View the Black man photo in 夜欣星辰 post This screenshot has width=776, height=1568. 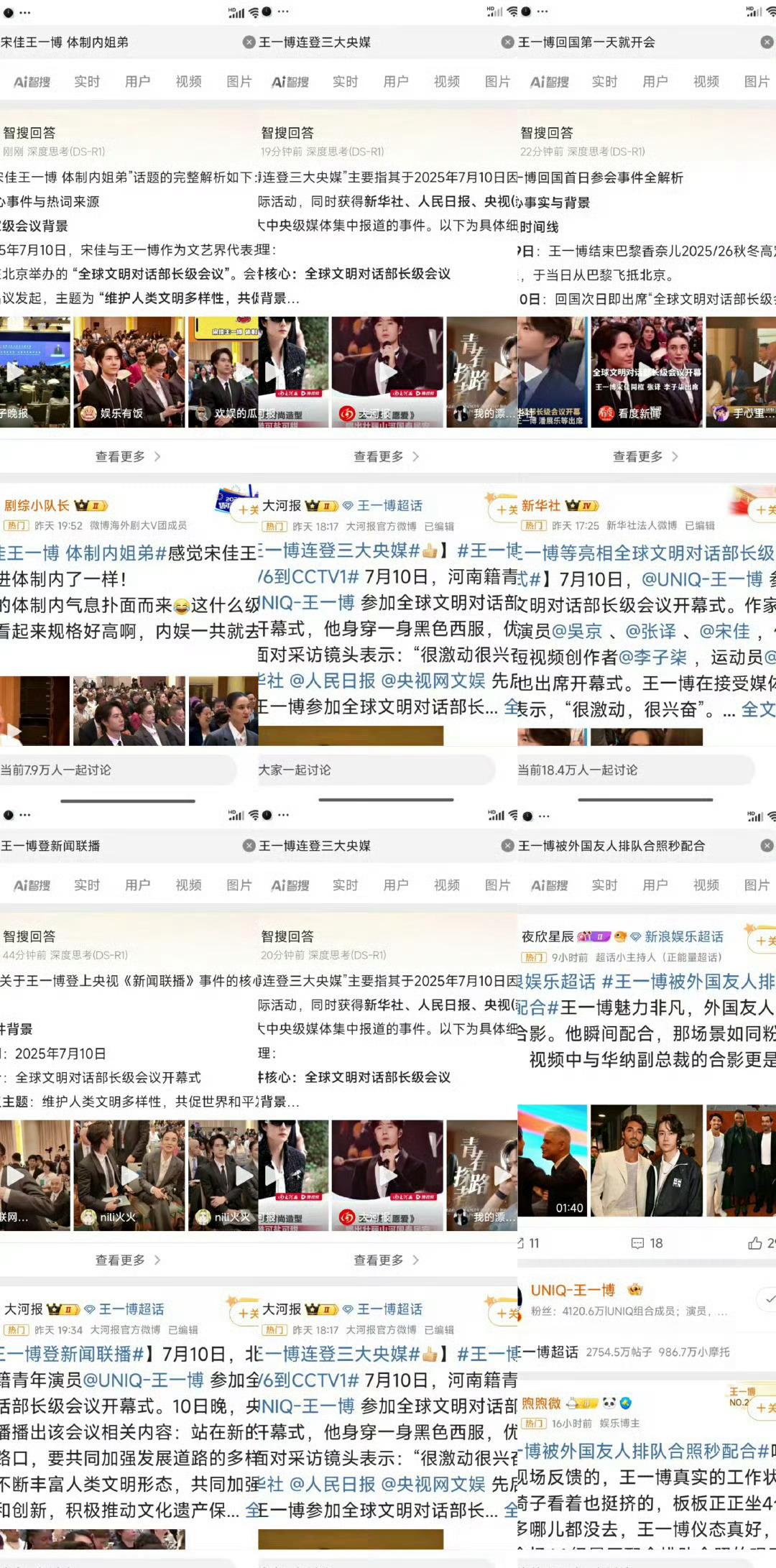(x=741, y=1161)
